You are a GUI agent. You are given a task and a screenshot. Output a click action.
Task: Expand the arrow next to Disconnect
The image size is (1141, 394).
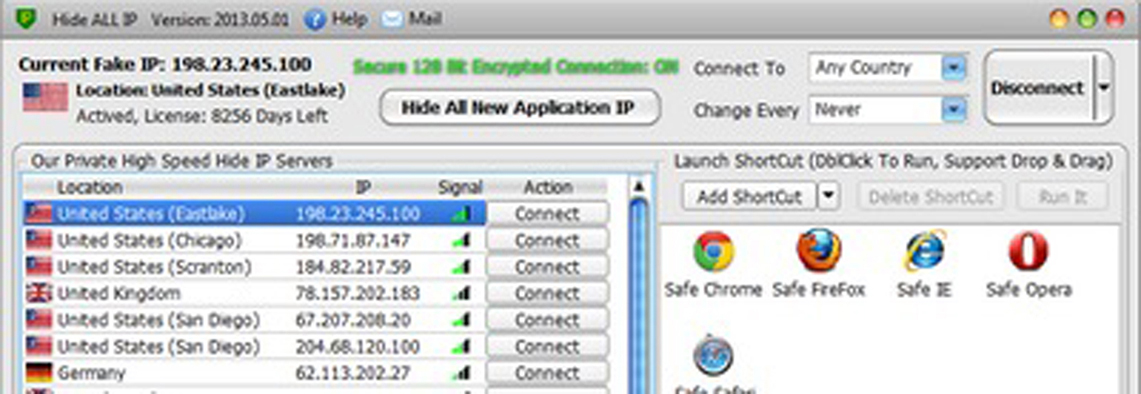click(1103, 88)
